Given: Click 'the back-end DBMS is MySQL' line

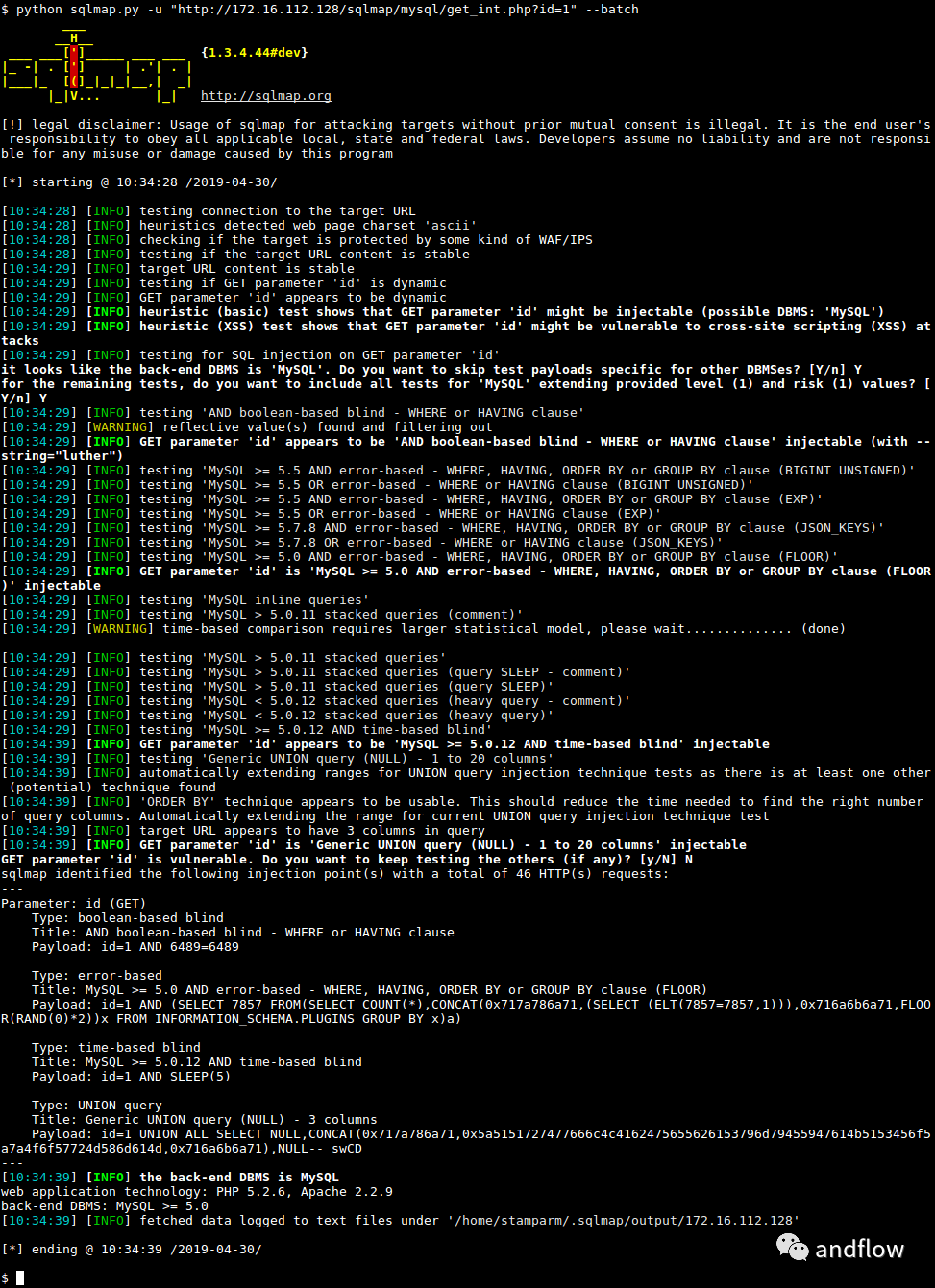Looking at the screenshot, I should coord(170,1178).
